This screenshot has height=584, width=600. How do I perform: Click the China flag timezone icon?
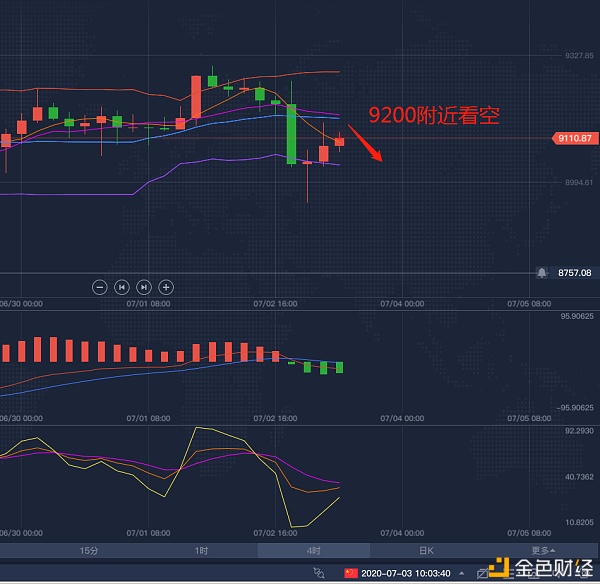(350, 573)
